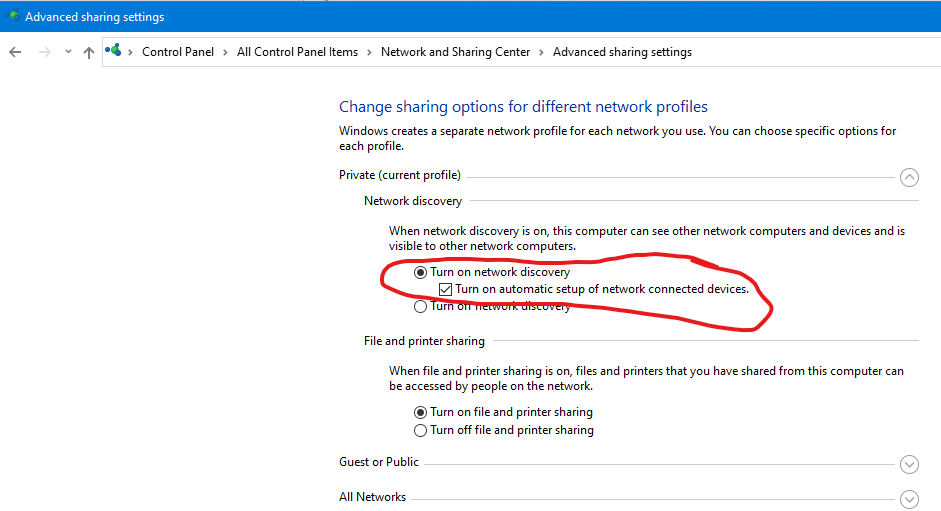Click the All Networks heading text
Screen dimensions: 941x511
point(372,497)
